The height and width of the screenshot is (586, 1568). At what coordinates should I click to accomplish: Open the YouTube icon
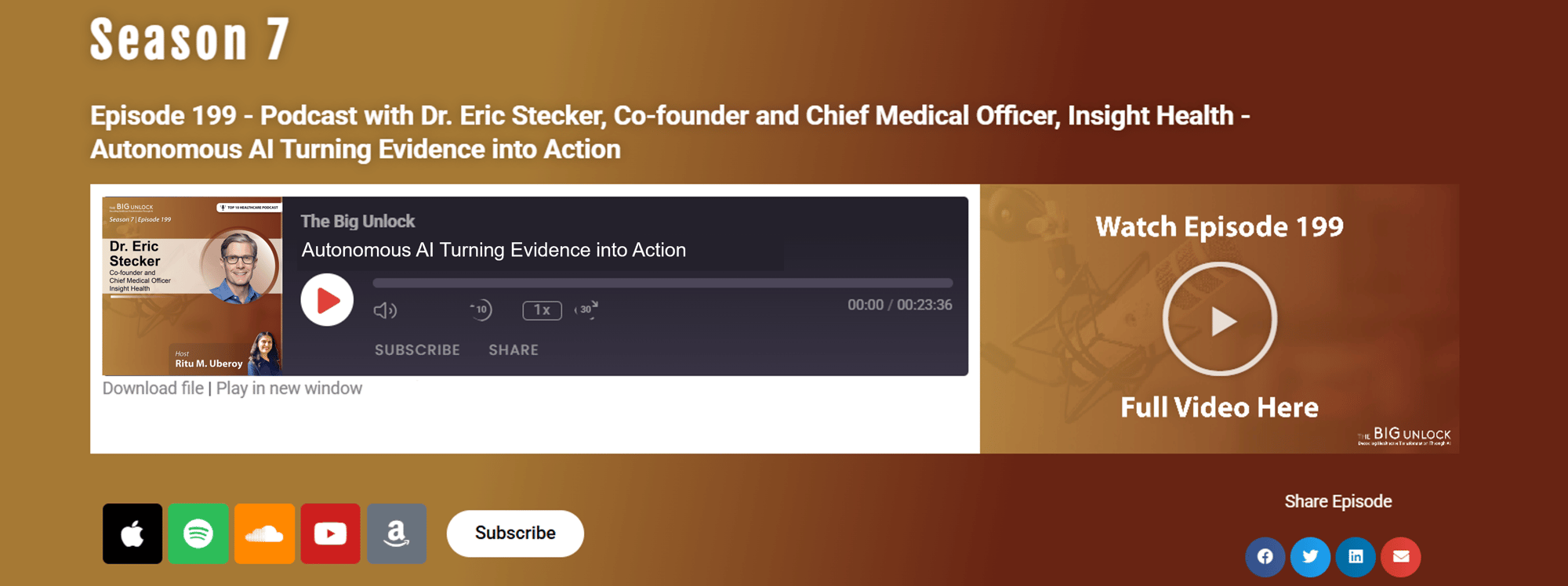[330, 534]
